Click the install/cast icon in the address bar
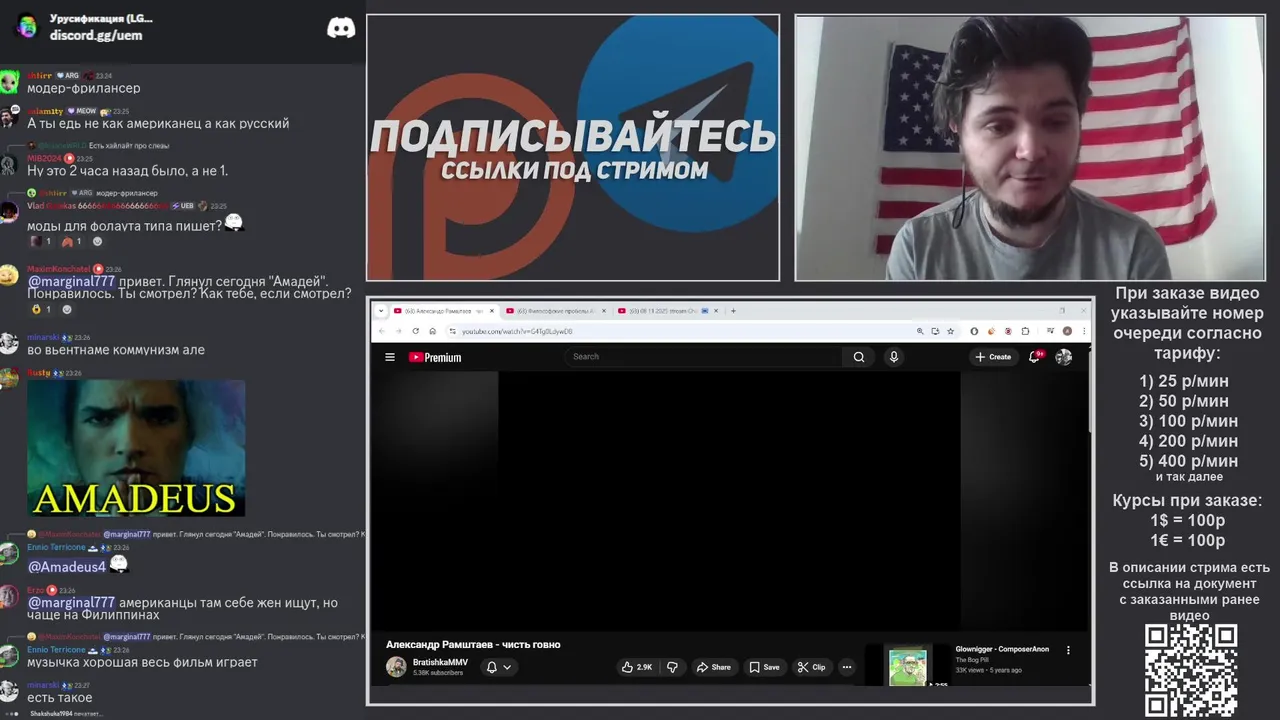1280x720 pixels. [934, 331]
